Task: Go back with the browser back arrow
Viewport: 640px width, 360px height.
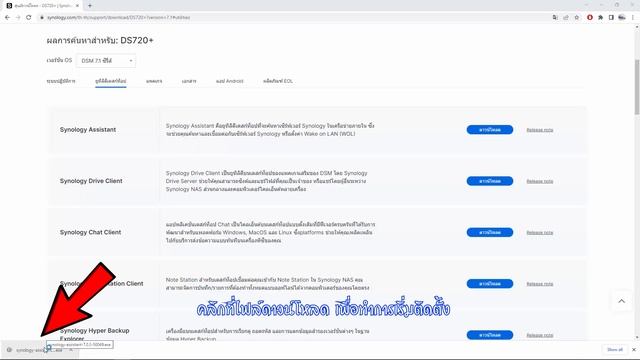Action: point(7,18)
